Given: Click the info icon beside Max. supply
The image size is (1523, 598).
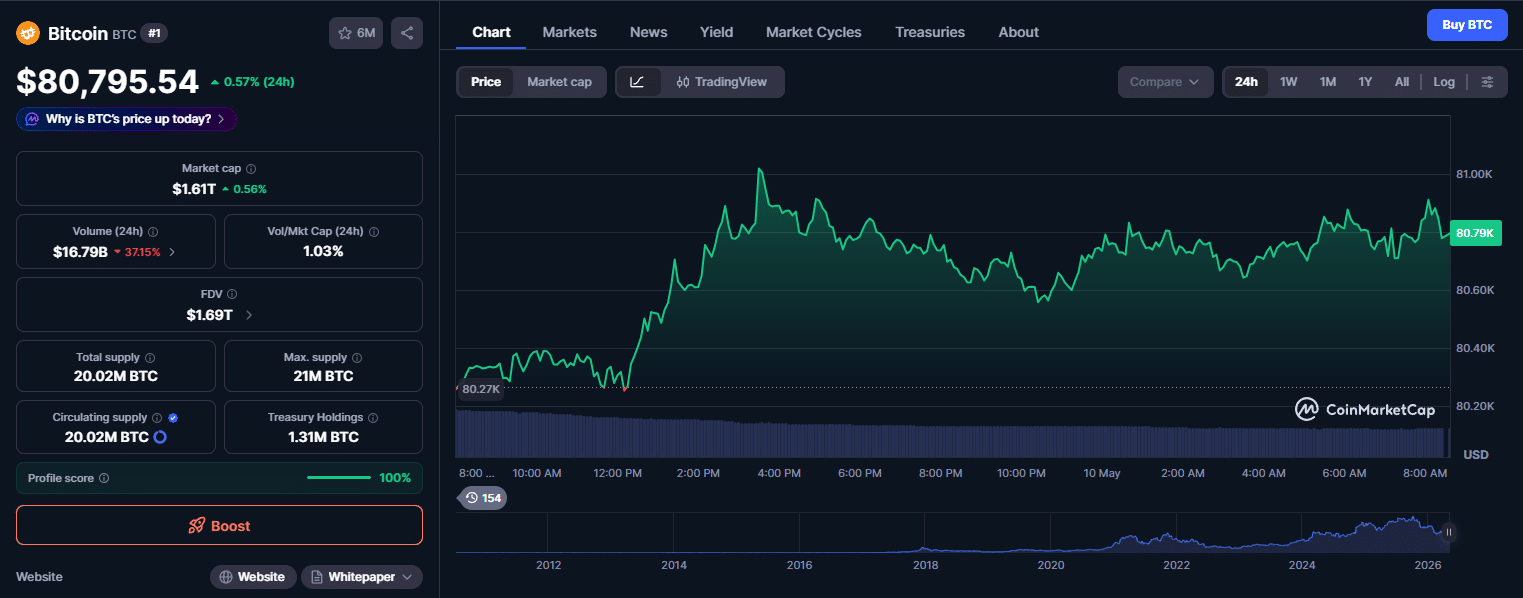Looking at the screenshot, I should coord(357,357).
